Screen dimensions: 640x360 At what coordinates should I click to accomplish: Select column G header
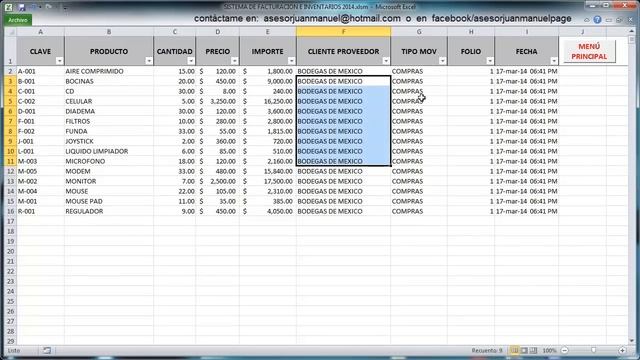pyautogui.click(x=419, y=32)
